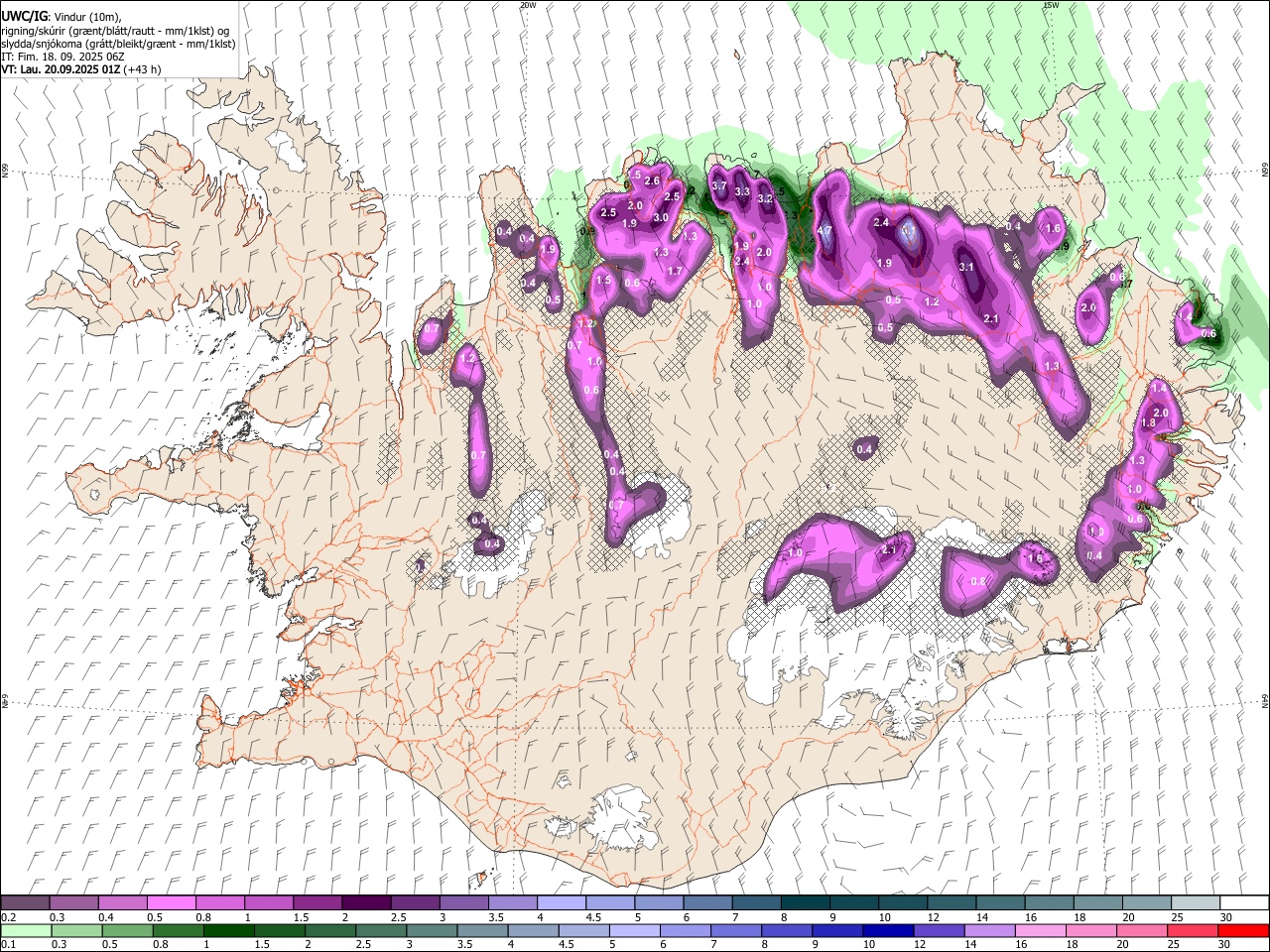
Task: Click the bright pink upper legend swatch between 0.5 and 0.8
Action: pos(171,903)
